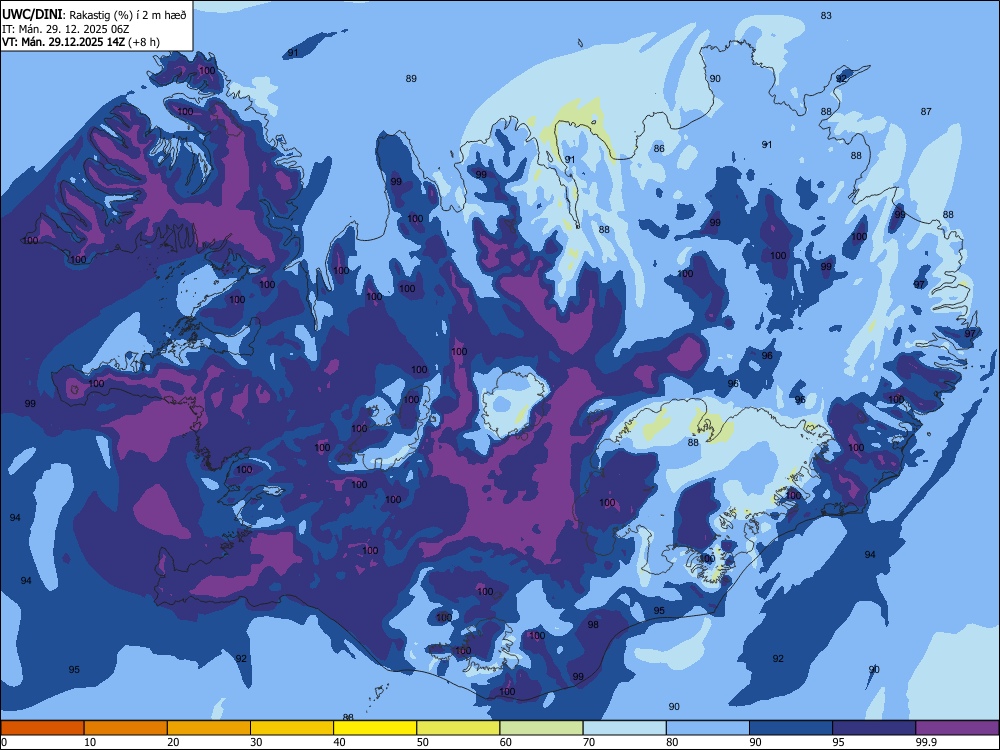This screenshot has width=1000, height=750.
Task: Click the 50–60 pale yellow legend swatch
Action: 458,728
